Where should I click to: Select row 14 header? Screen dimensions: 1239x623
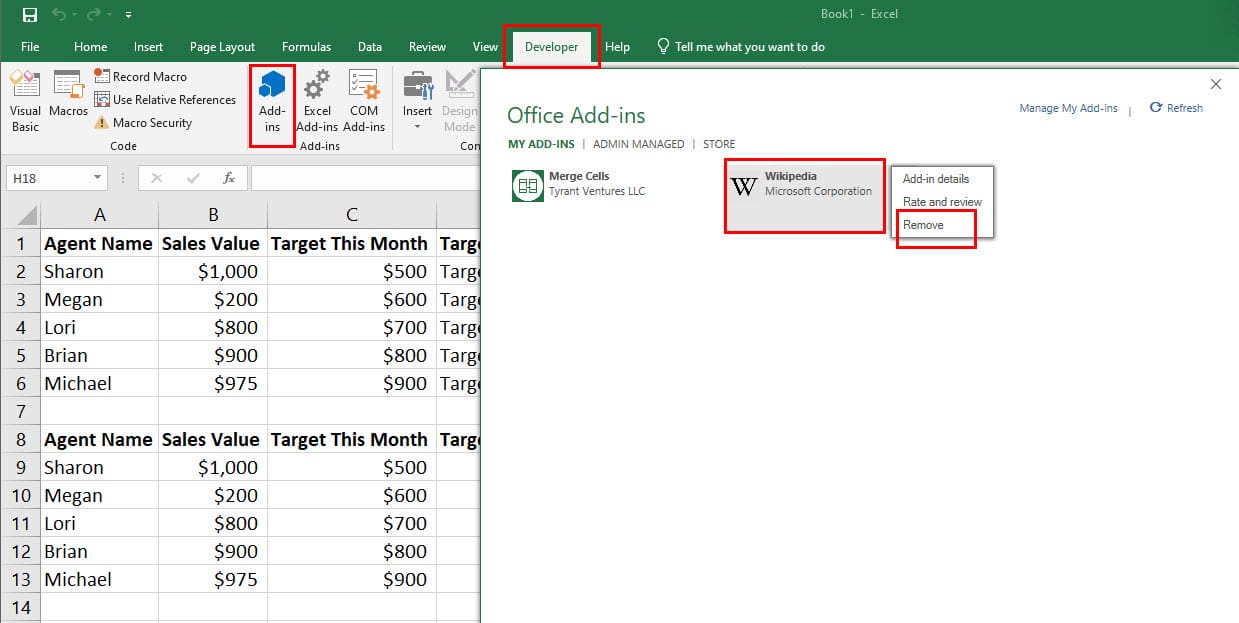[20, 607]
